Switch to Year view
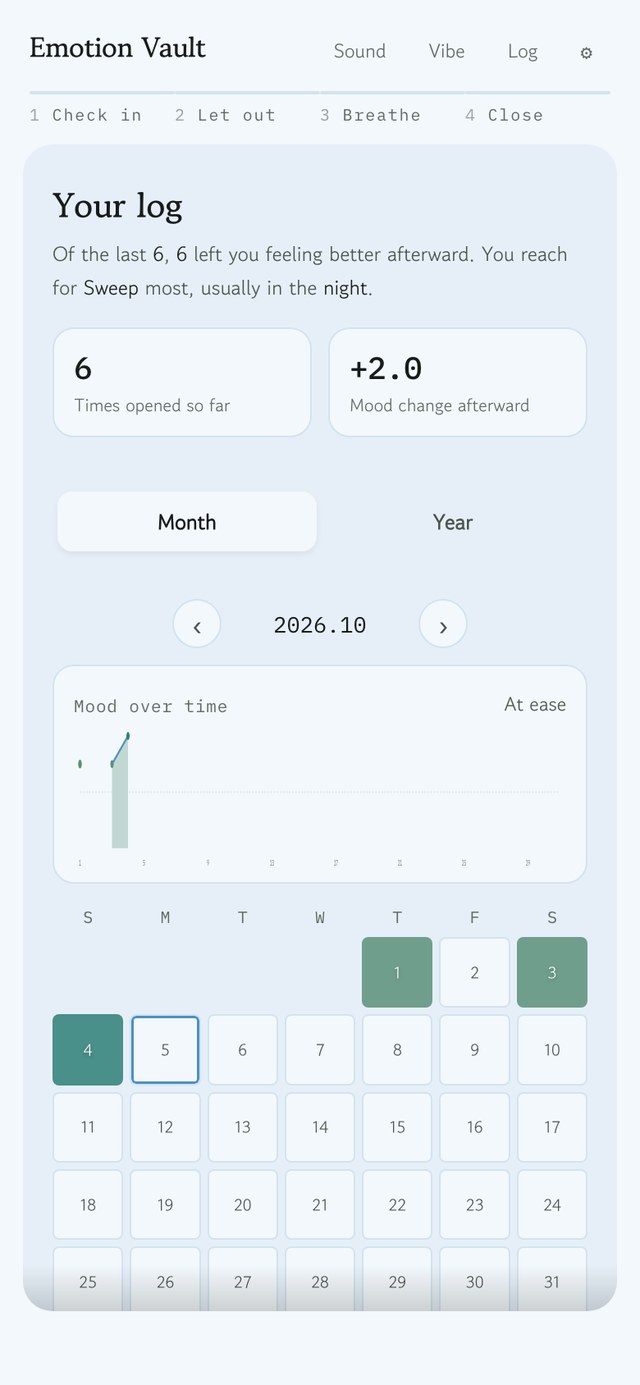The height and width of the screenshot is (1385, 640). pos(453,522)
